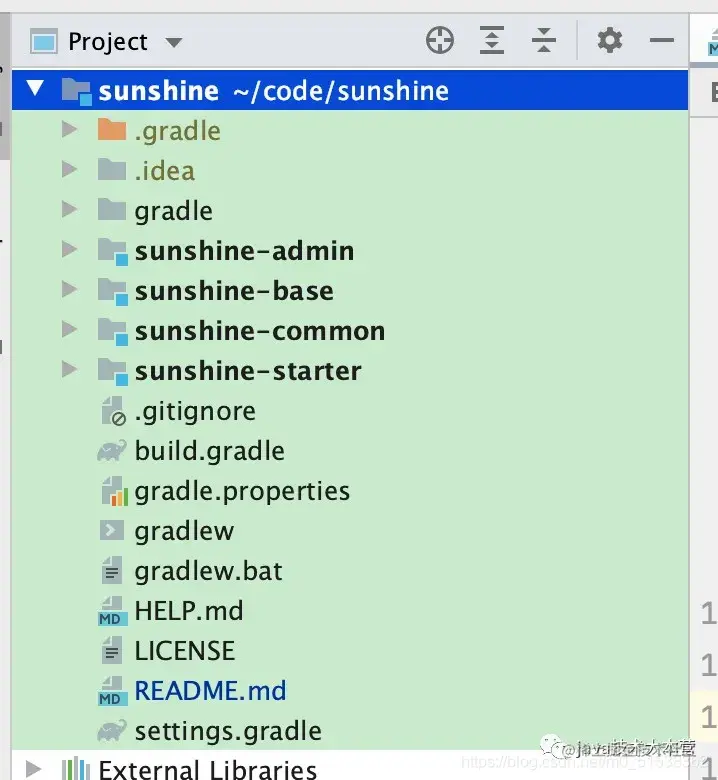
Task: Click the locate/select opened file crosshair icon
Action: [x=440, y=40]
